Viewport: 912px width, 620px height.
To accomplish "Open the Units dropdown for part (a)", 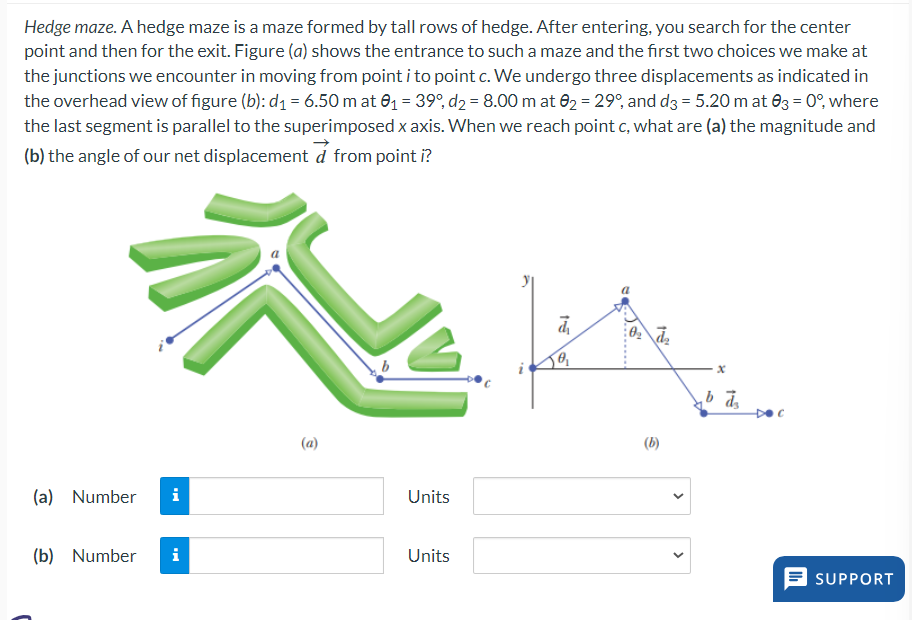I will (x=580, y=496).
